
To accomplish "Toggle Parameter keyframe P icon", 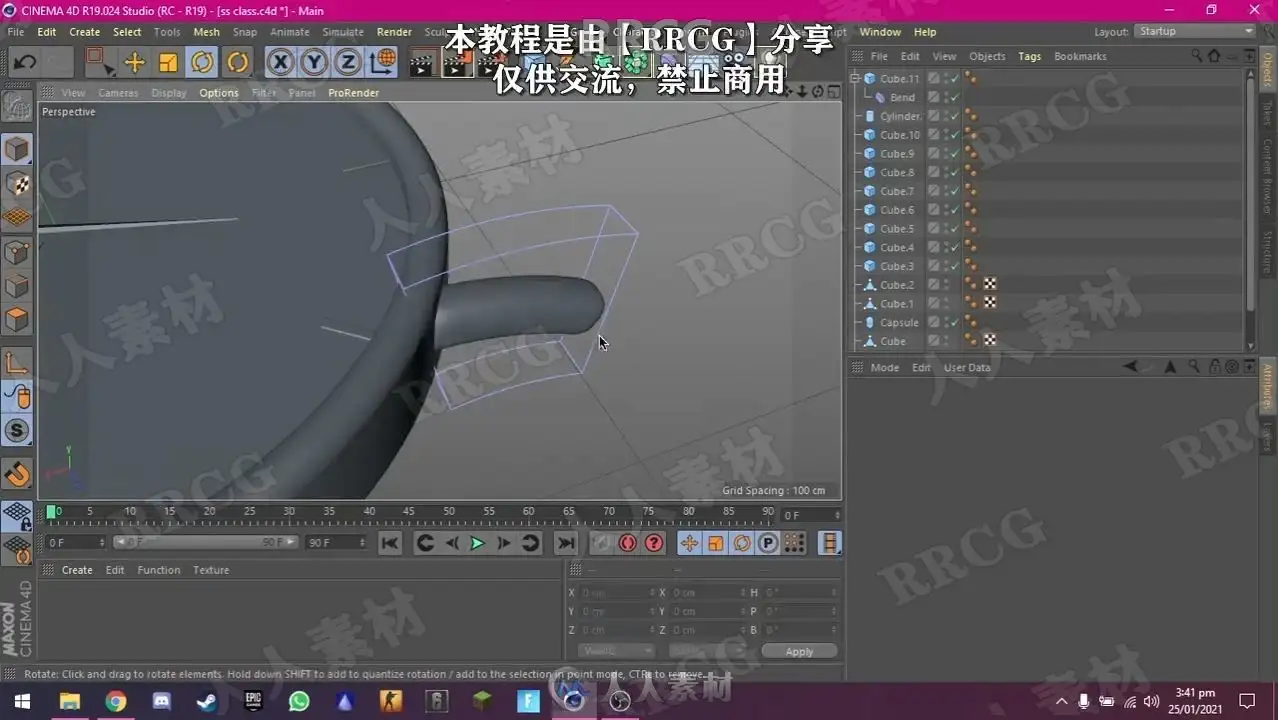I will 767,543.
